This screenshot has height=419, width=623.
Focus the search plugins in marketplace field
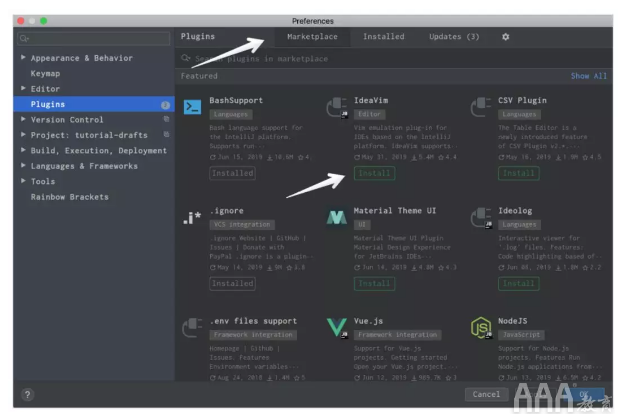[x=390, y=59]
